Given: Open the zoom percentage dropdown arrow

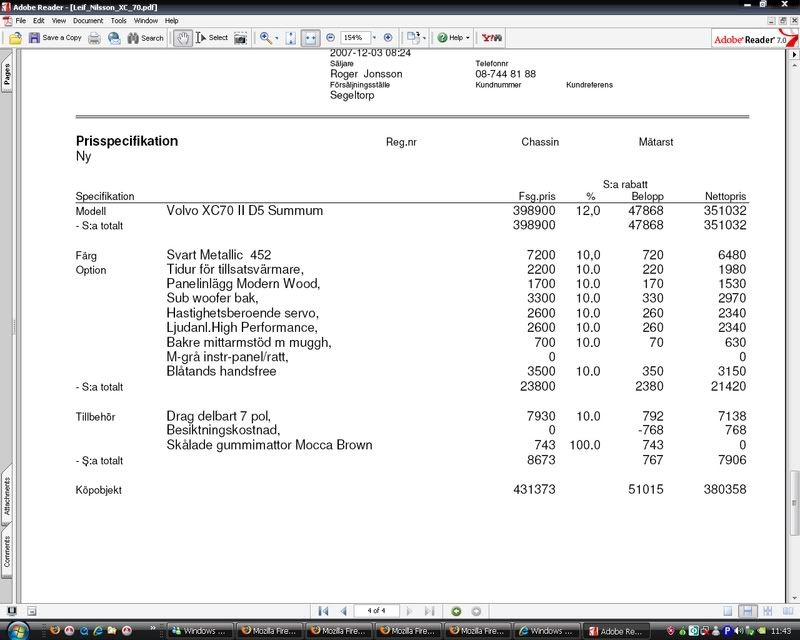Looking at the screenshot, I should coord(374,38).
